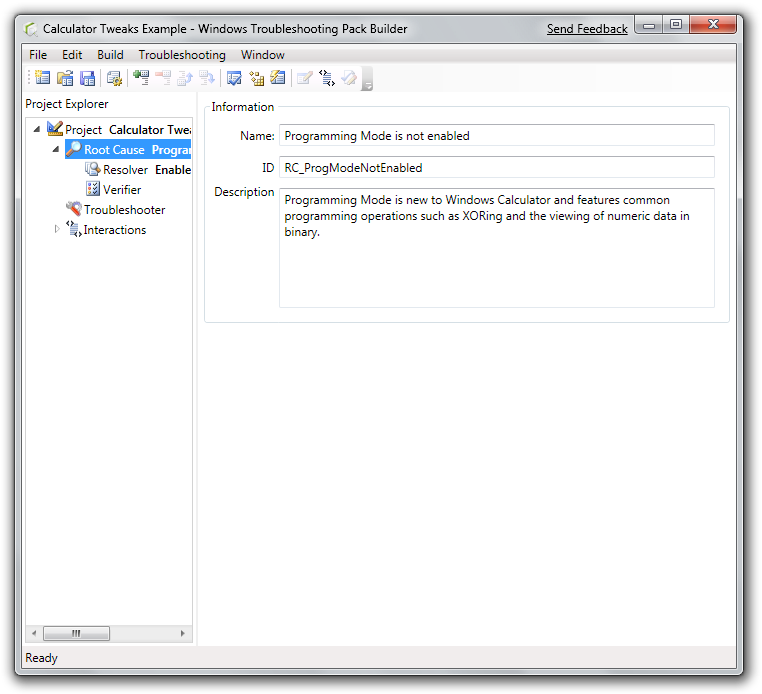Viewport: 762px width, 694px height.
Task: Close the Pack Builder window
Action: 713,25
